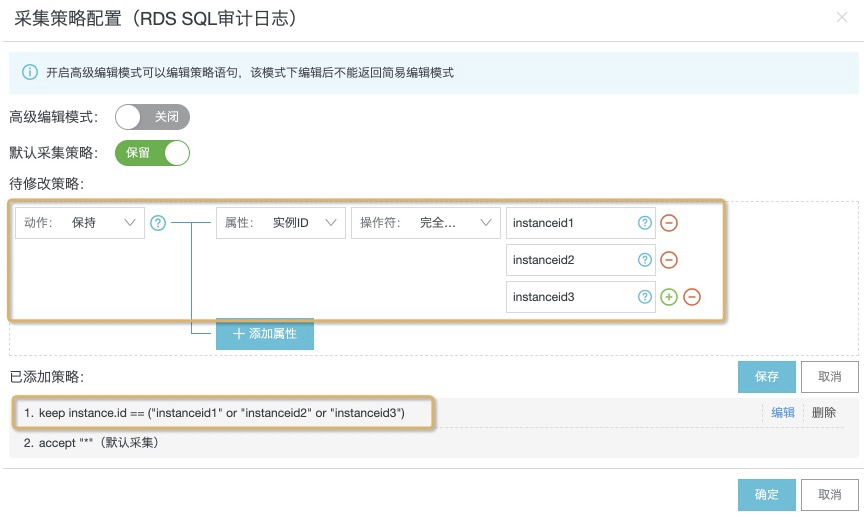Viewport: 866px width, 524px height.
Task: Click help icon in instanceid3 field
Action: coord(645,297)
